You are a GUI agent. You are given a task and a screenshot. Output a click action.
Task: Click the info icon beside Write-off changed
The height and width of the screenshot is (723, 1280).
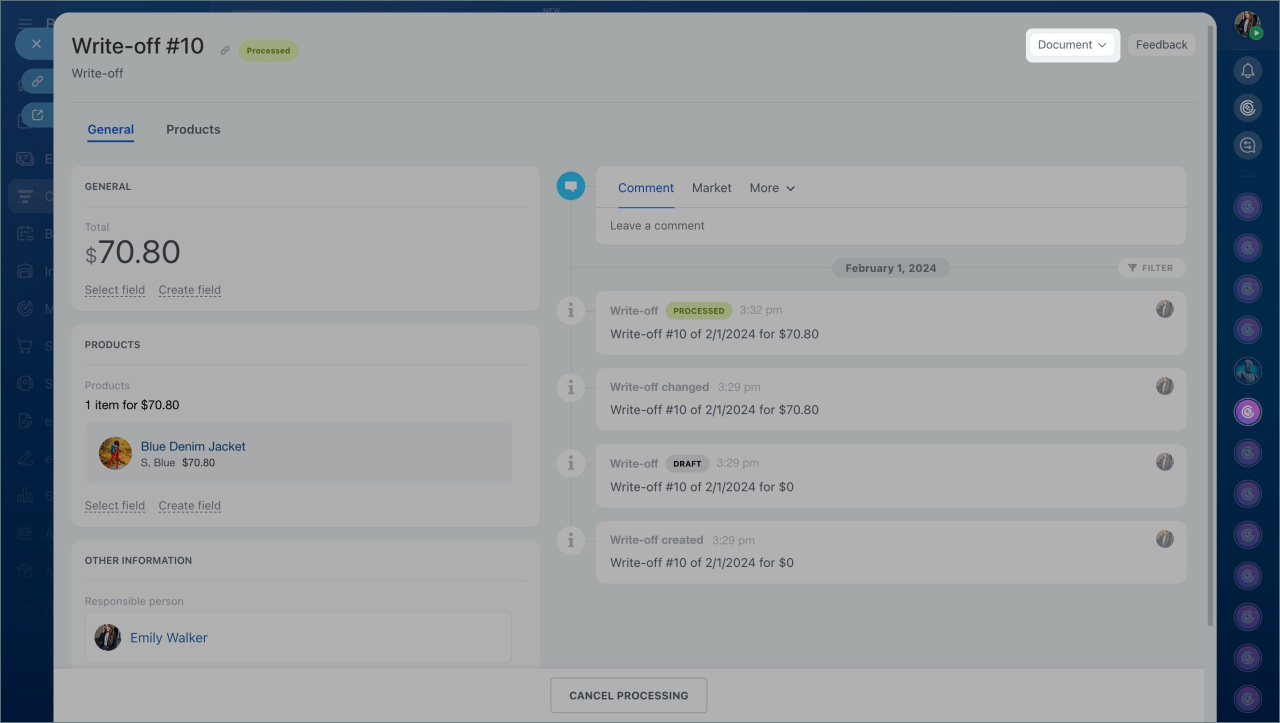pyautogui.click(x=570, y=387)
